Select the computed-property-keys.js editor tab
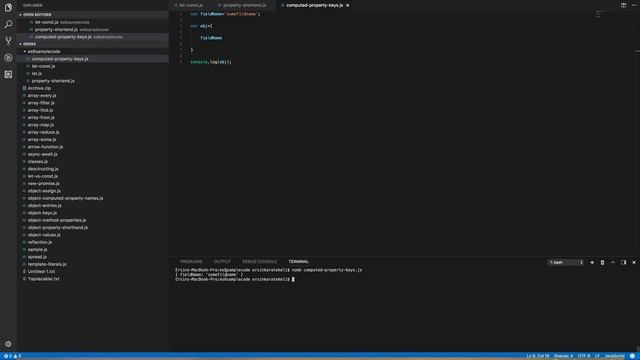The width and height of the screenshot is (640, 360). click(x=314, y=5)
